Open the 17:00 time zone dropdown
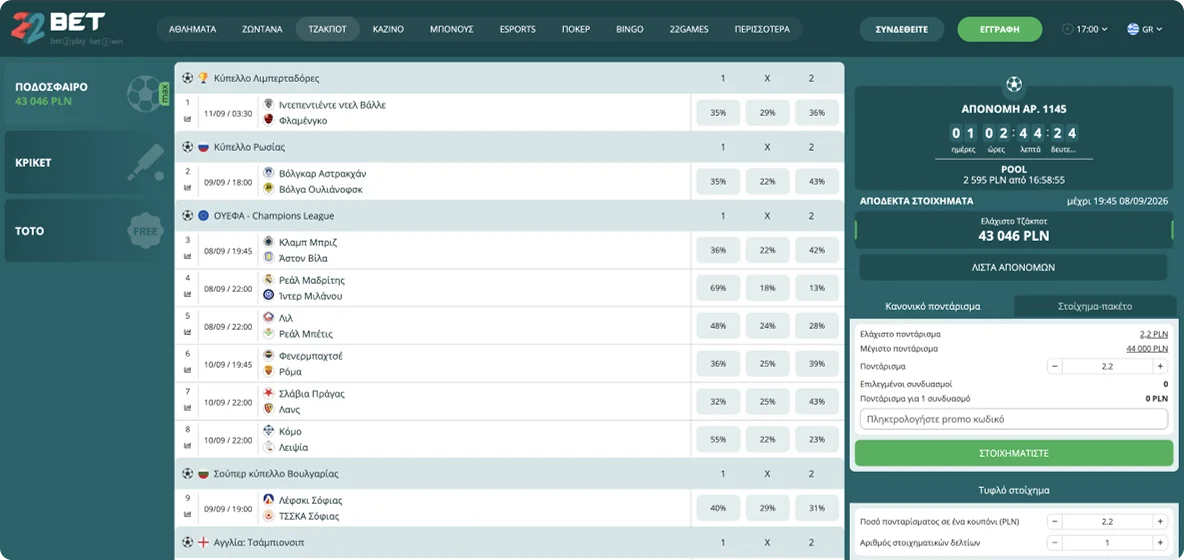Viewport: 1184px width, 560px height. [1084, 29]
